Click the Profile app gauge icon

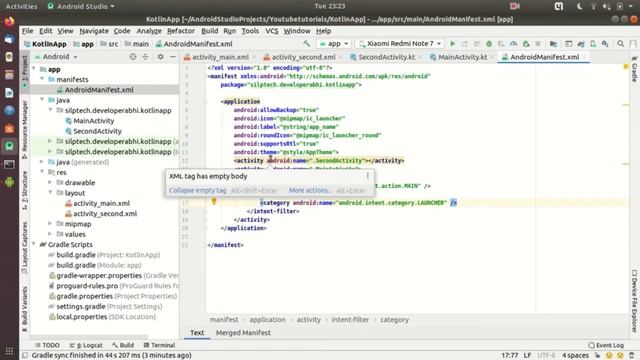(x=513, y=44)
